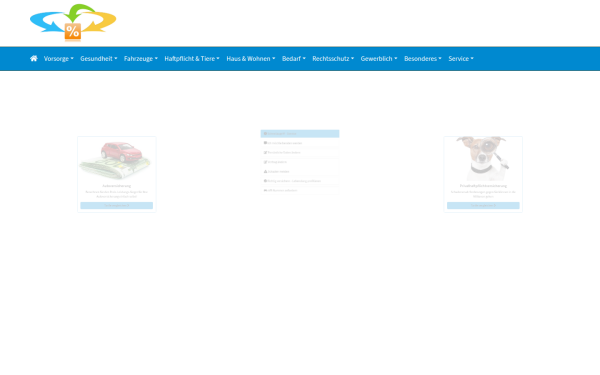The height and width of the screenshot is (375, 600).
Task: Open the Vorsorge dropdown menu
Action: (x=59, y=59)
